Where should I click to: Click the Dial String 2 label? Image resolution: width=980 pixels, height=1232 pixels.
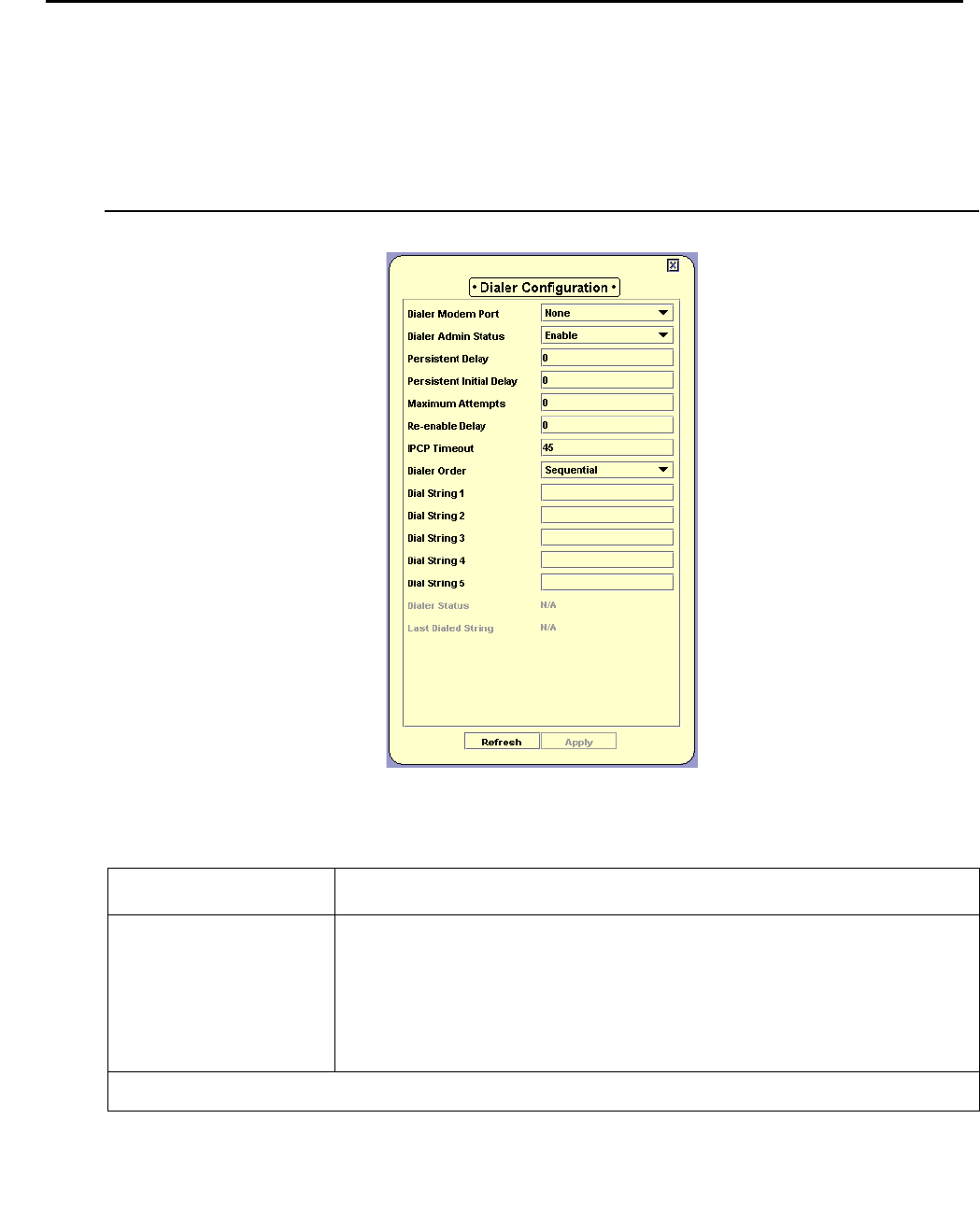tap(435, 516)
